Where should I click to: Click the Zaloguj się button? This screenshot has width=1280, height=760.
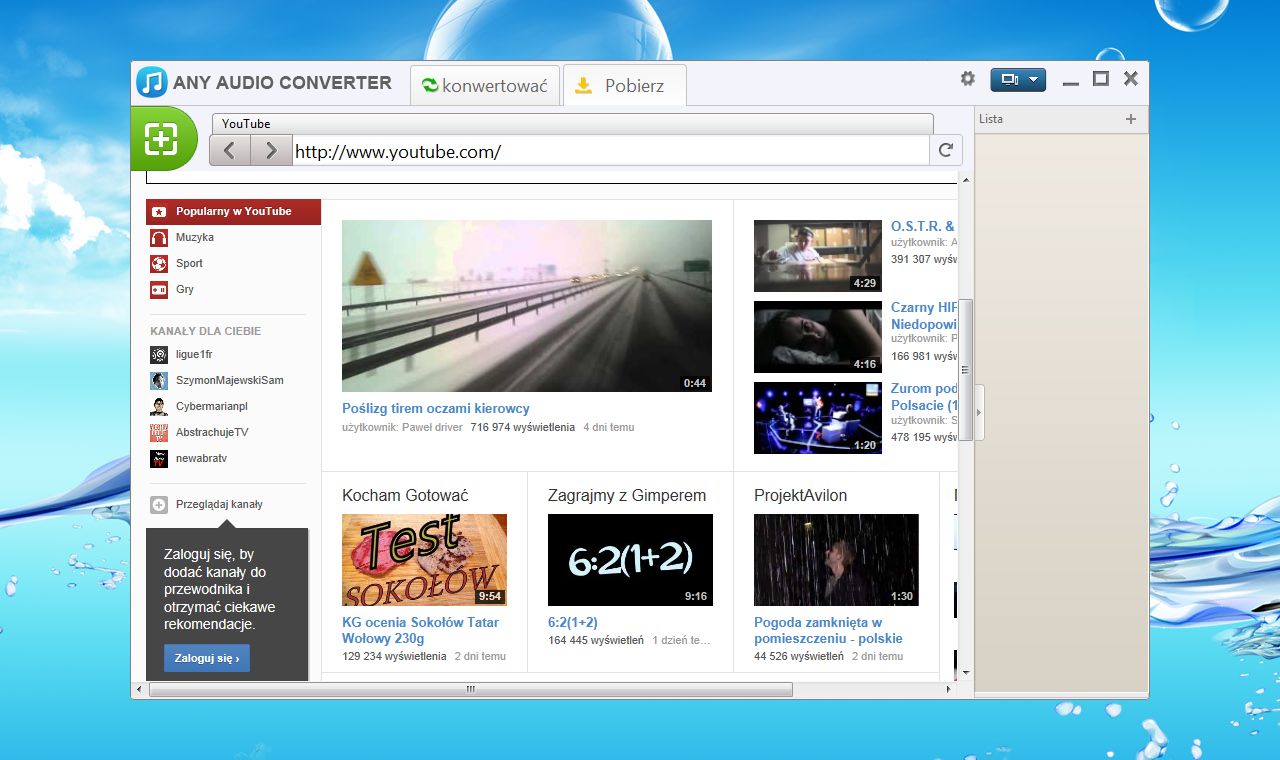207,658
